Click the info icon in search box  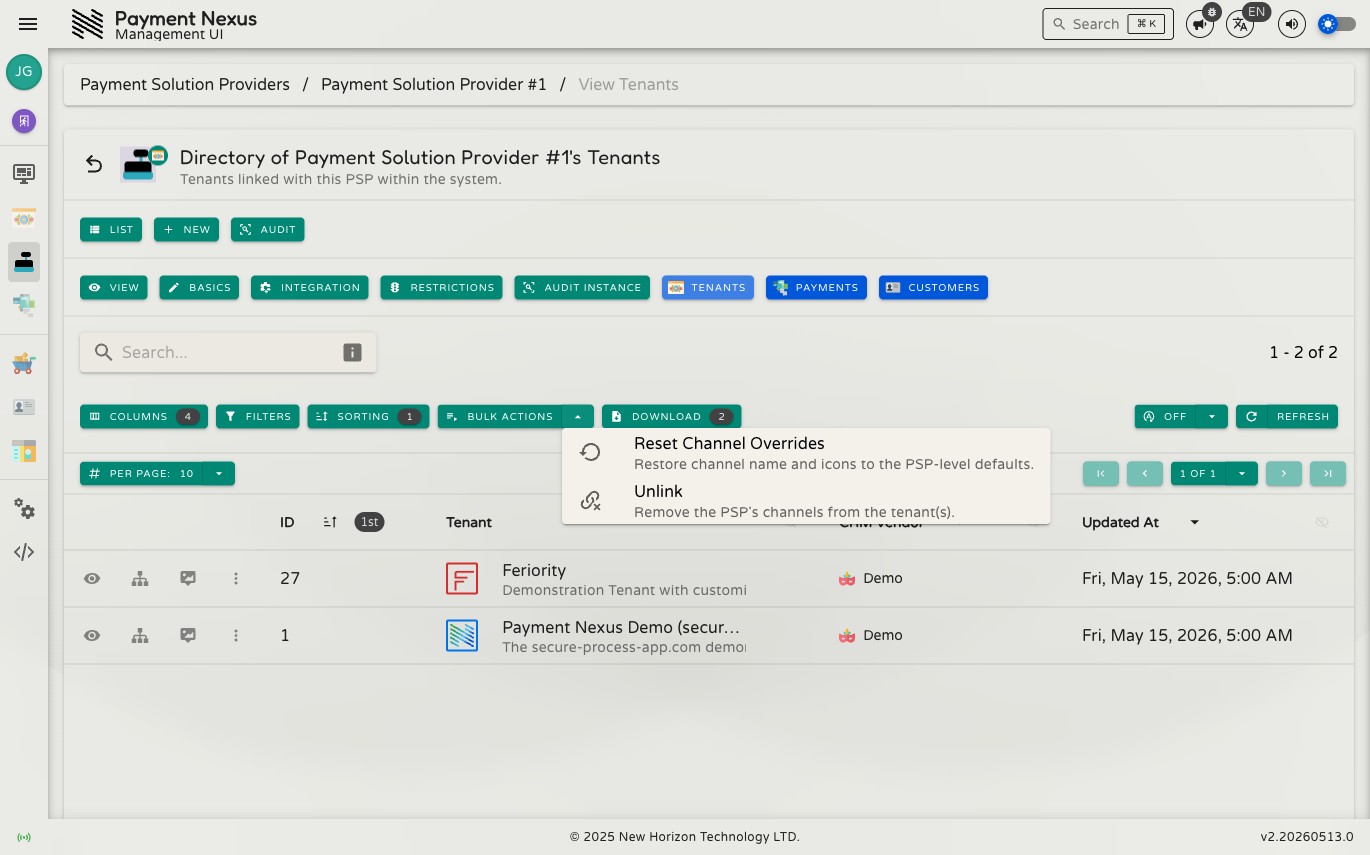coord(352,352)
